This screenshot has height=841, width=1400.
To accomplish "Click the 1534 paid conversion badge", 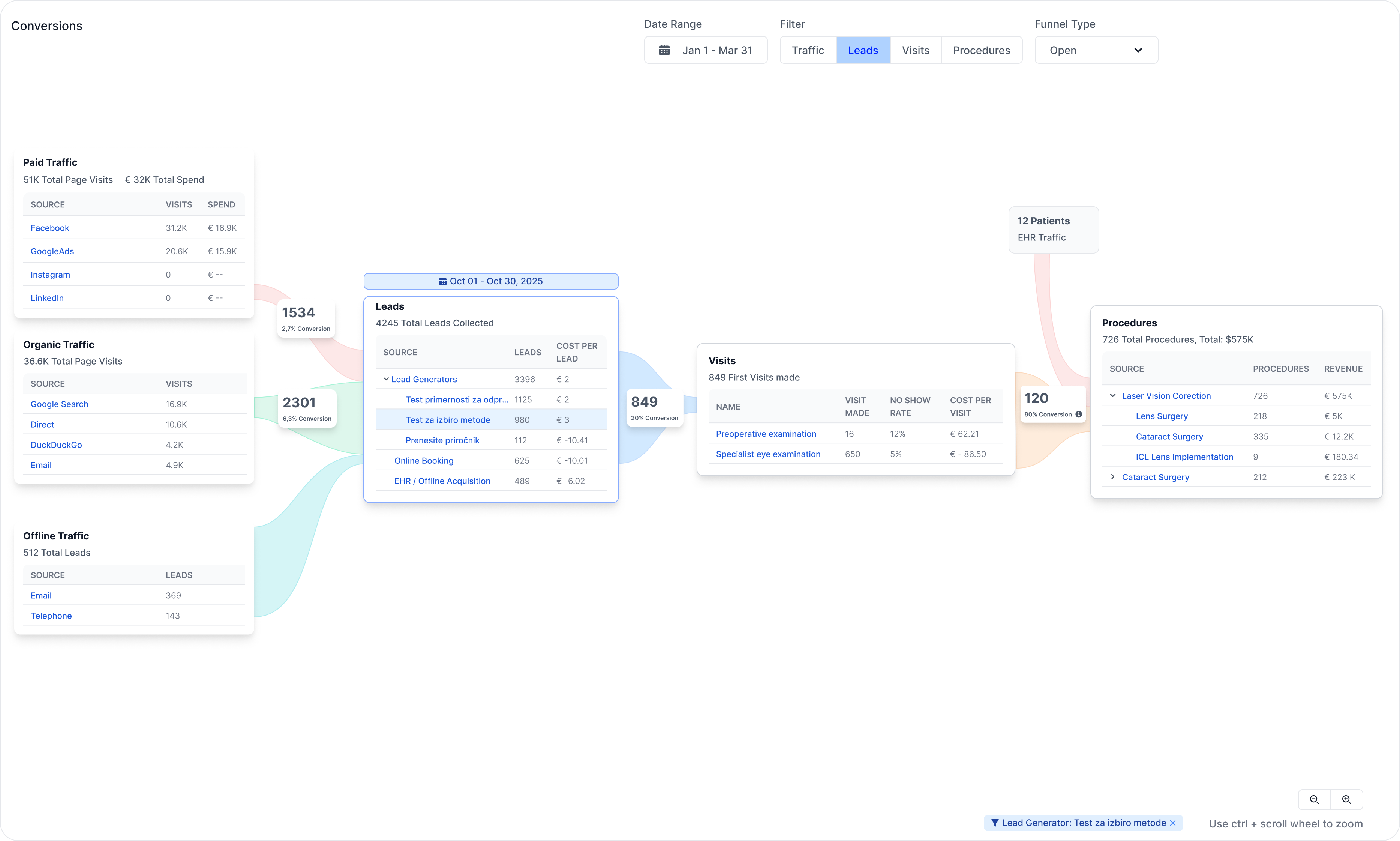I will coord(306,319).
